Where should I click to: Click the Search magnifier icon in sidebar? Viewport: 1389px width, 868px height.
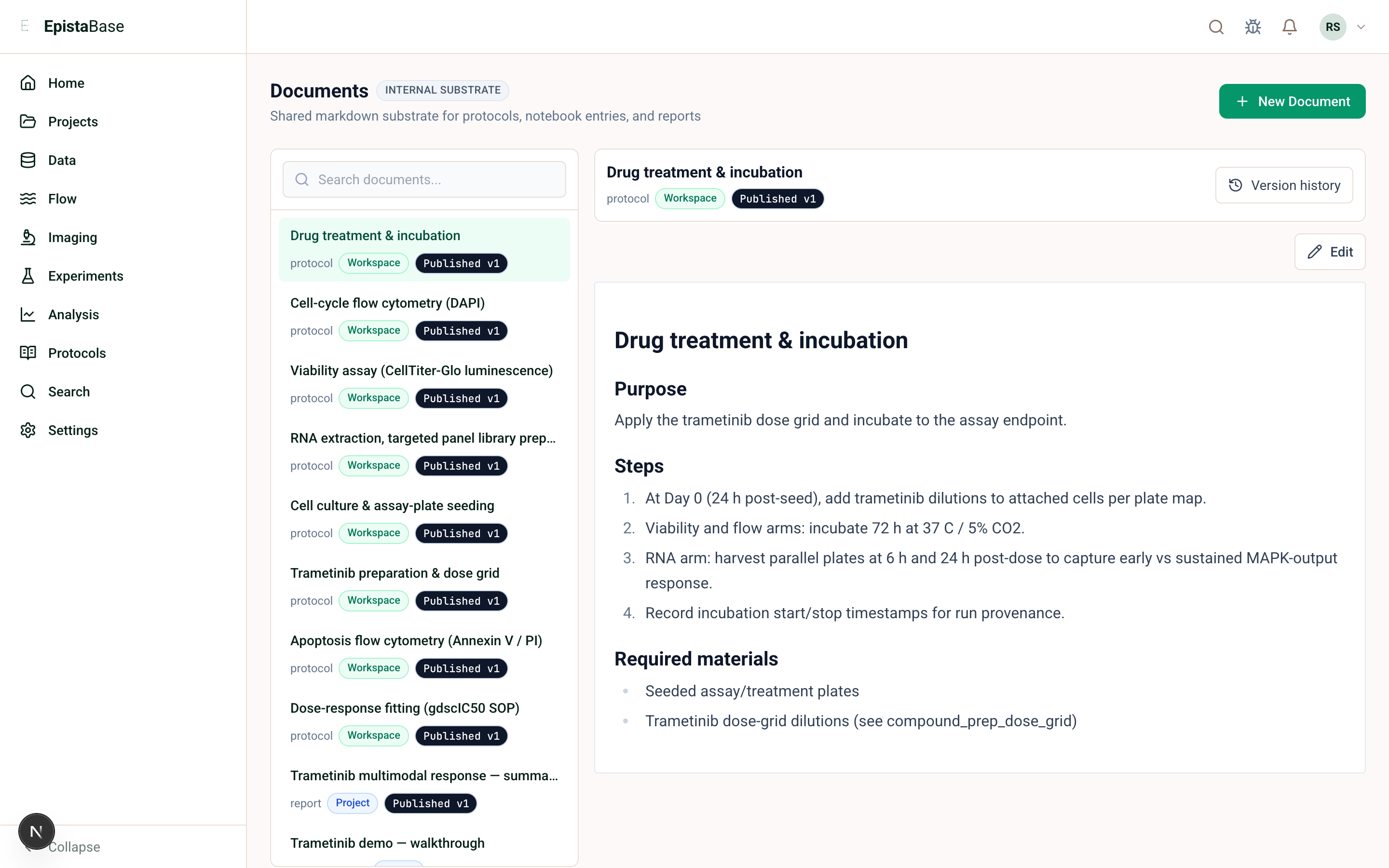point(27,391)
